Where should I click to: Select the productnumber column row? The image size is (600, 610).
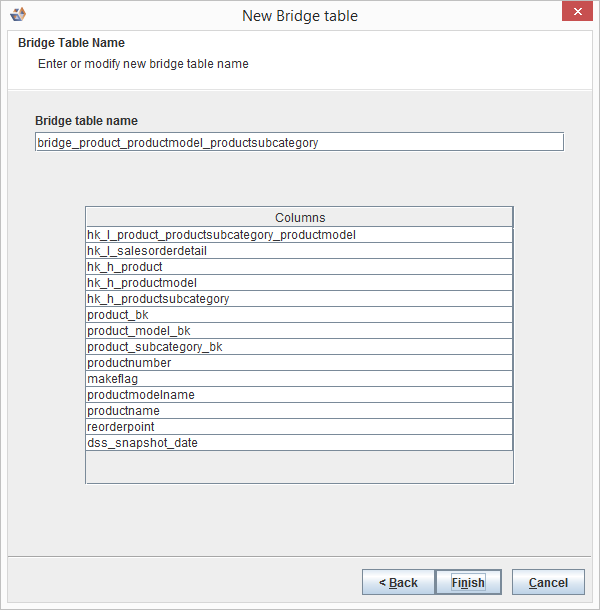click(x=299, y=363)
